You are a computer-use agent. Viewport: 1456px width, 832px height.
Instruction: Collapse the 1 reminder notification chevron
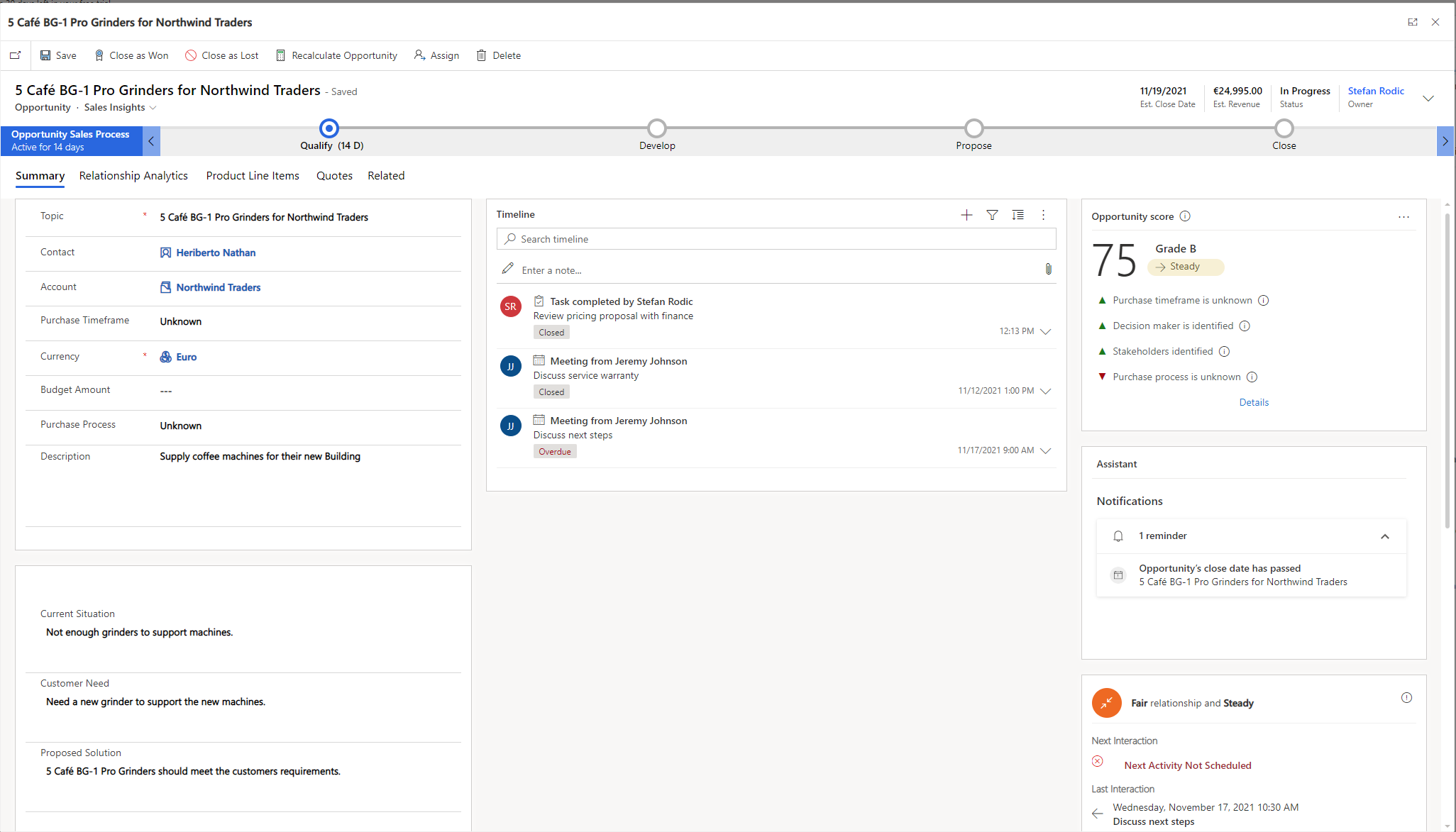1385,536
